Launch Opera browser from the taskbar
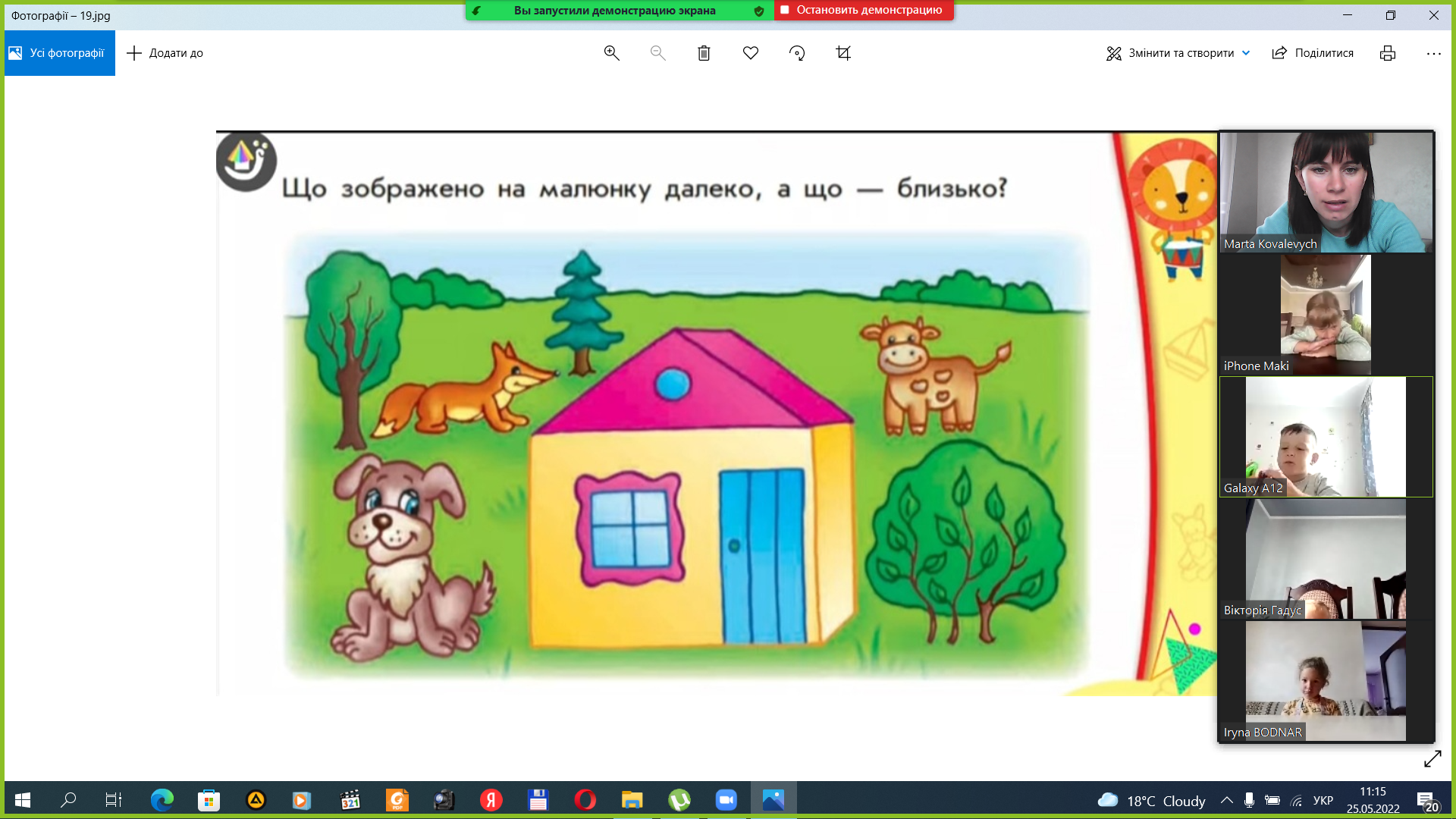Viewport: 1456px width, 819px height. (x=585, y=799)
